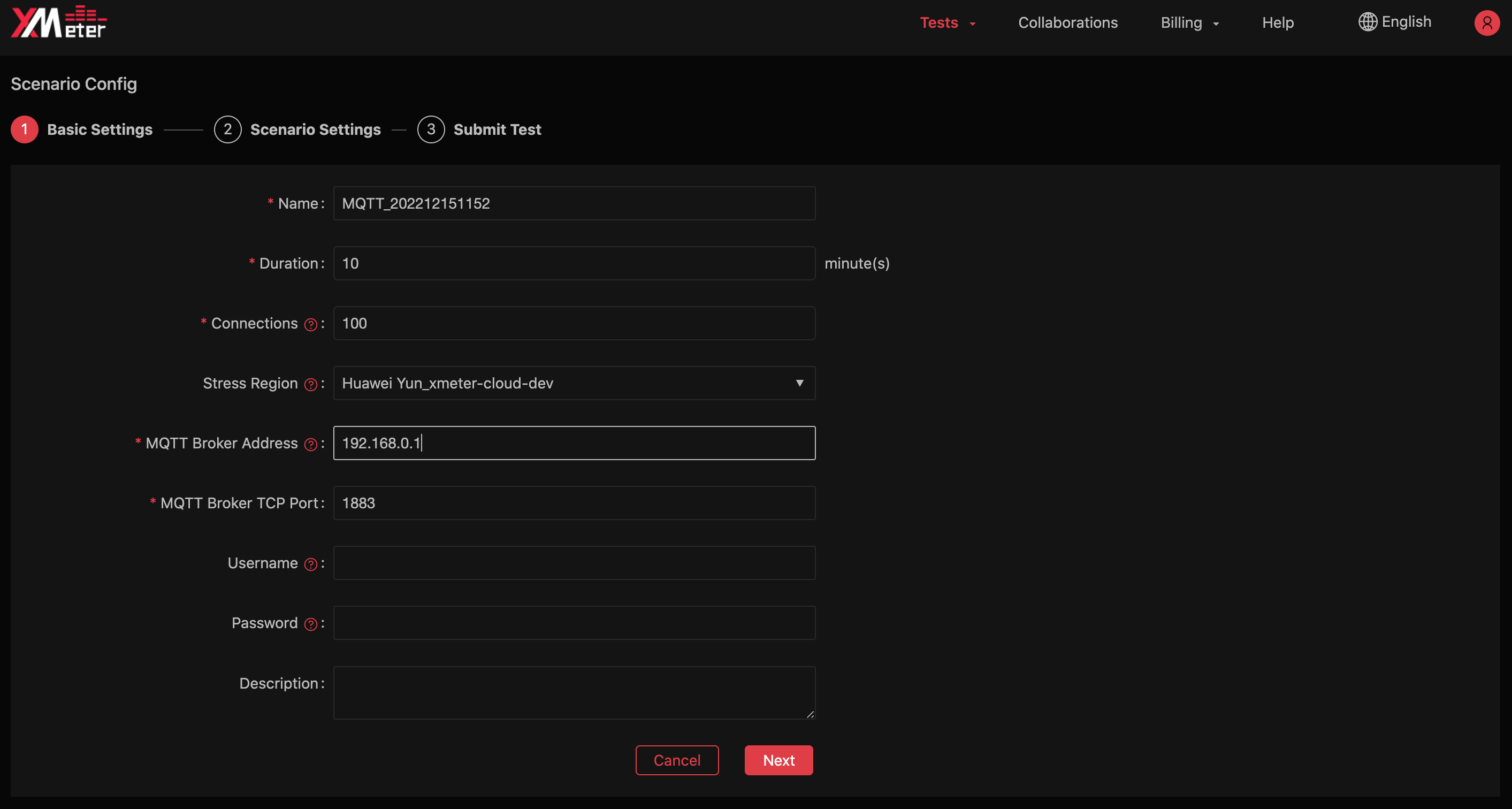Go to the Collaborations menu item
This screenshot has height=809, width=1512.
click(1067, 23)
